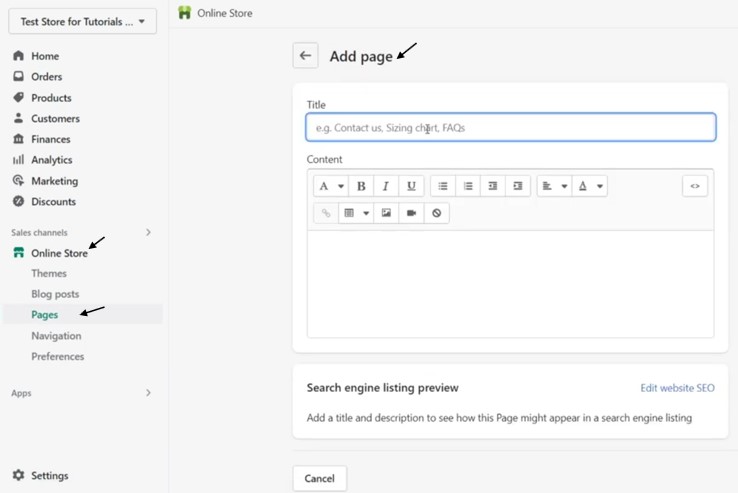
Task: Click the Settings gear icon
Action: coord(18,475)
